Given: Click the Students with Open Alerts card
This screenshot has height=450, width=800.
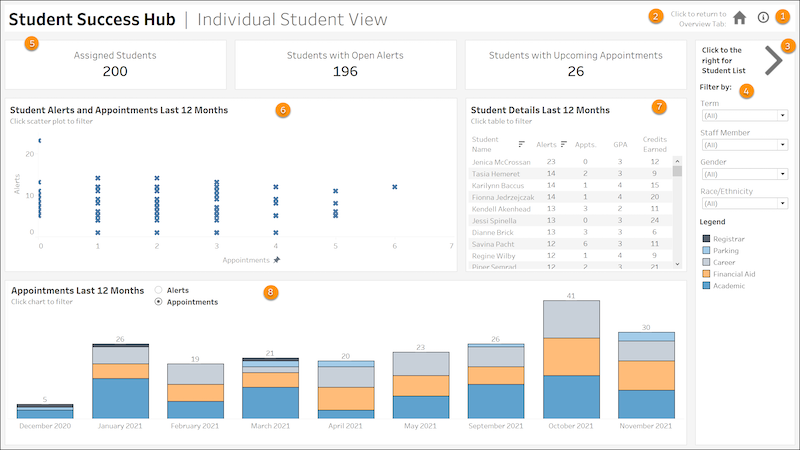Looking at the screenshot, I should [345, 63].
